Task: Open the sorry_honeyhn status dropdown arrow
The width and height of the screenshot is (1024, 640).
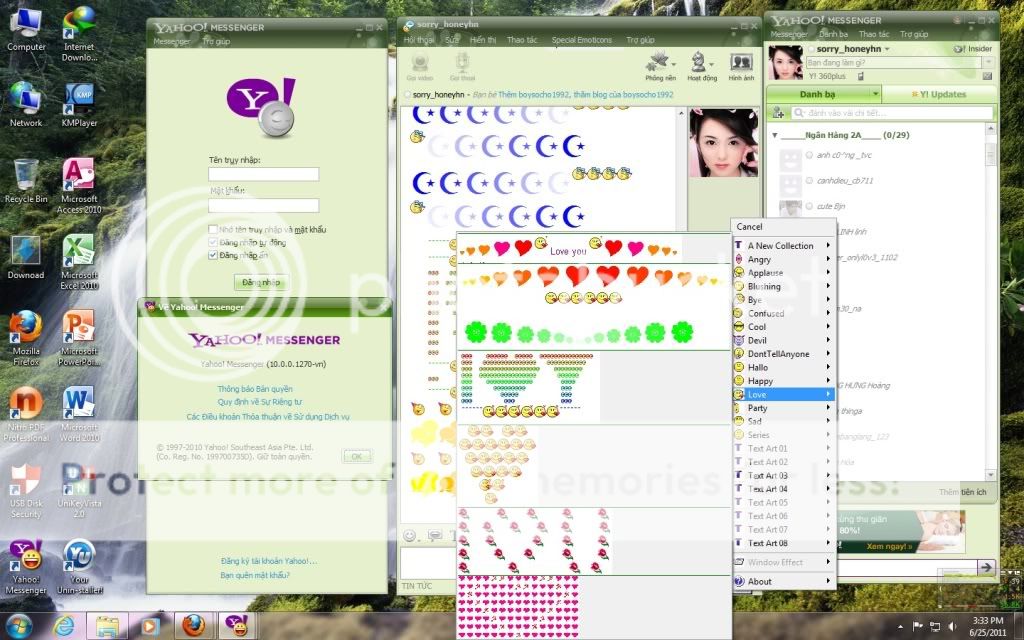Action: [x=888, y=49]
